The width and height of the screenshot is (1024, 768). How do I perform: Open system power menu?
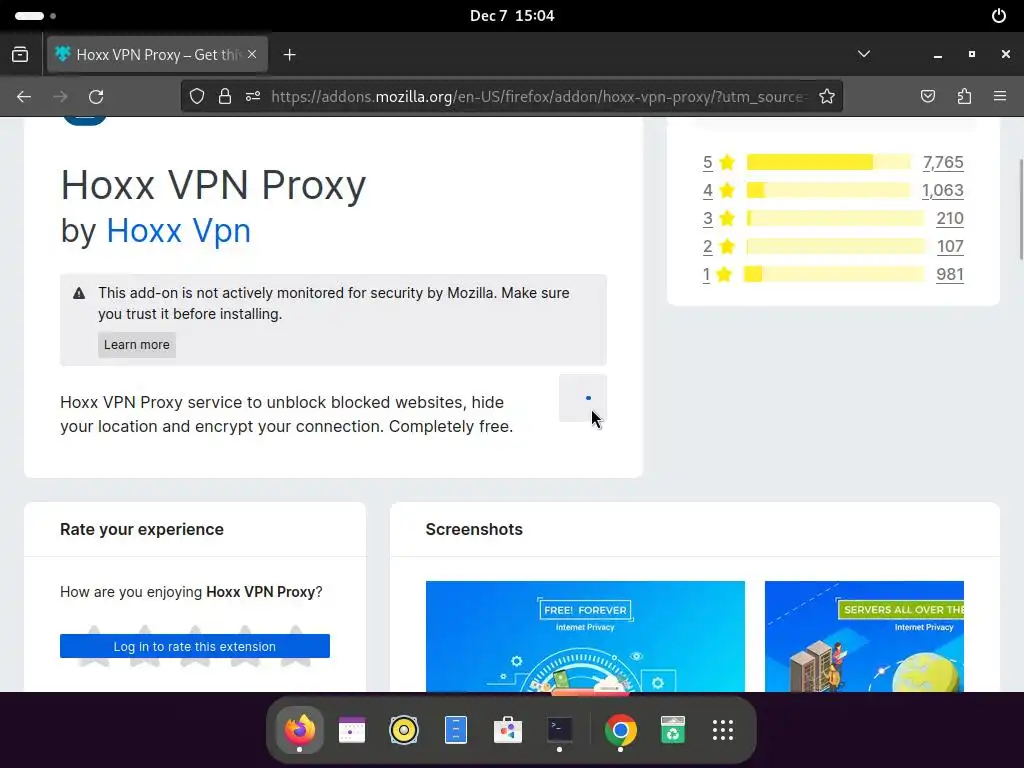point(999,16)
